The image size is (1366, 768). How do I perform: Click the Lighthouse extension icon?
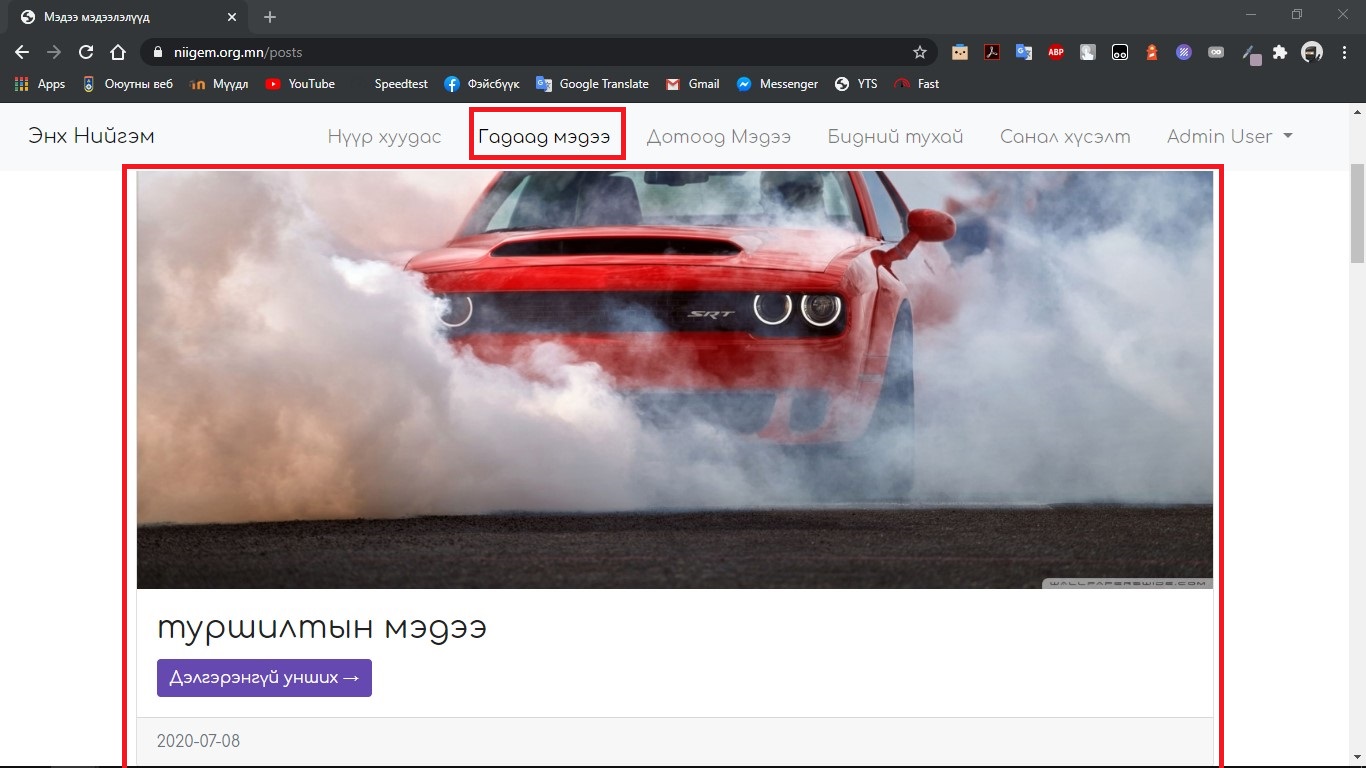1152,52
